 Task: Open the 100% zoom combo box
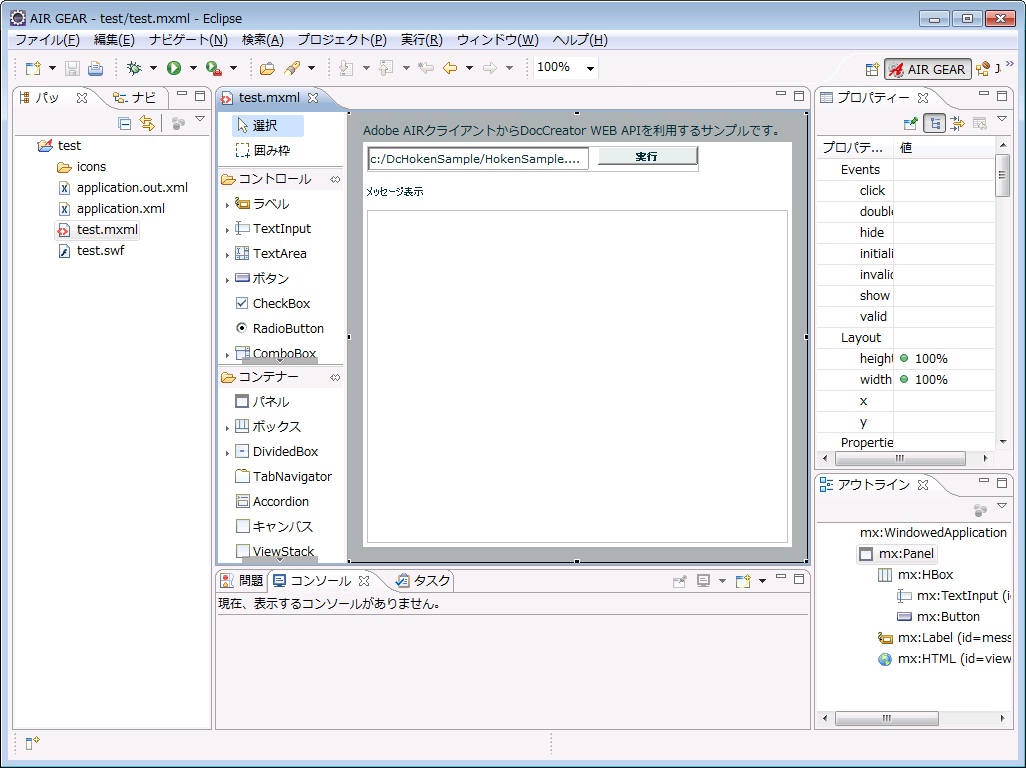566,67
